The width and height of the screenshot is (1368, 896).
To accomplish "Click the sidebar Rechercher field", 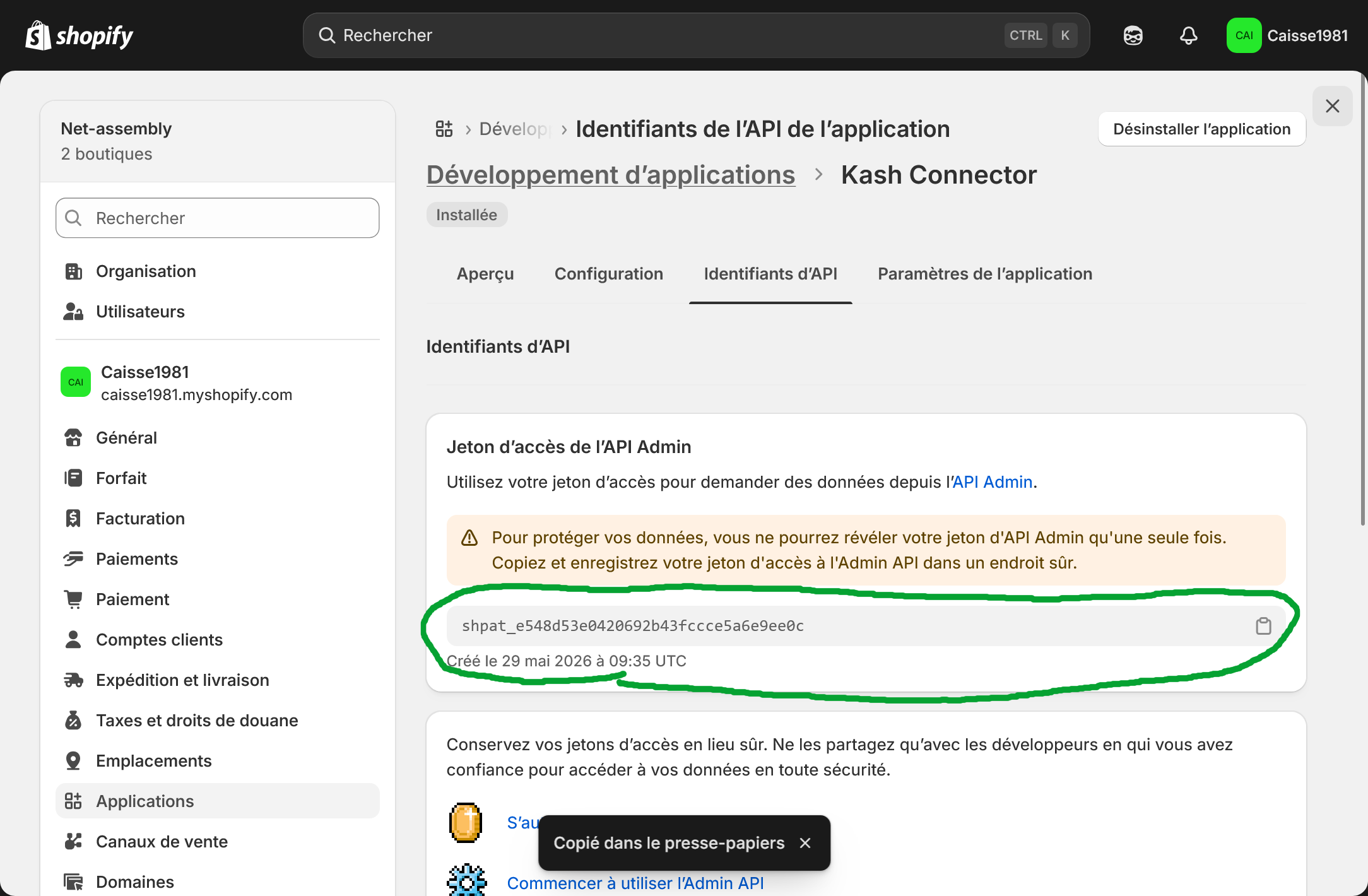I will [218, 218].
